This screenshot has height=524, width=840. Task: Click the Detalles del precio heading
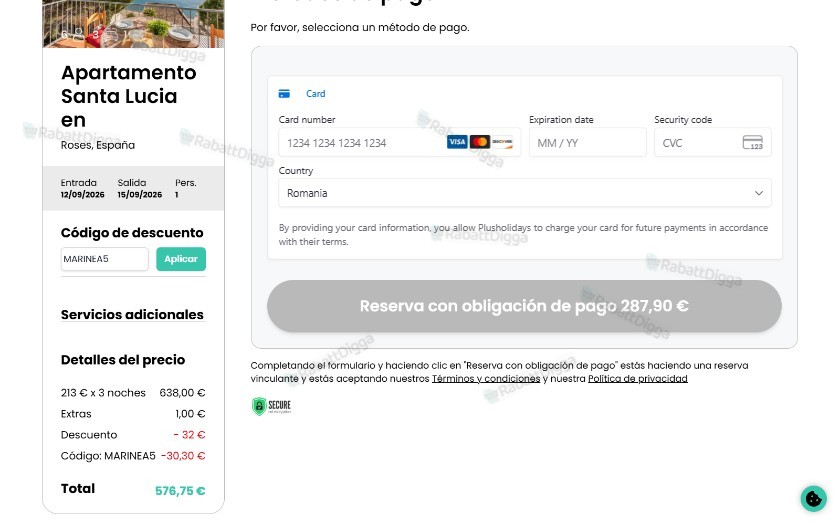click(123, 360)
